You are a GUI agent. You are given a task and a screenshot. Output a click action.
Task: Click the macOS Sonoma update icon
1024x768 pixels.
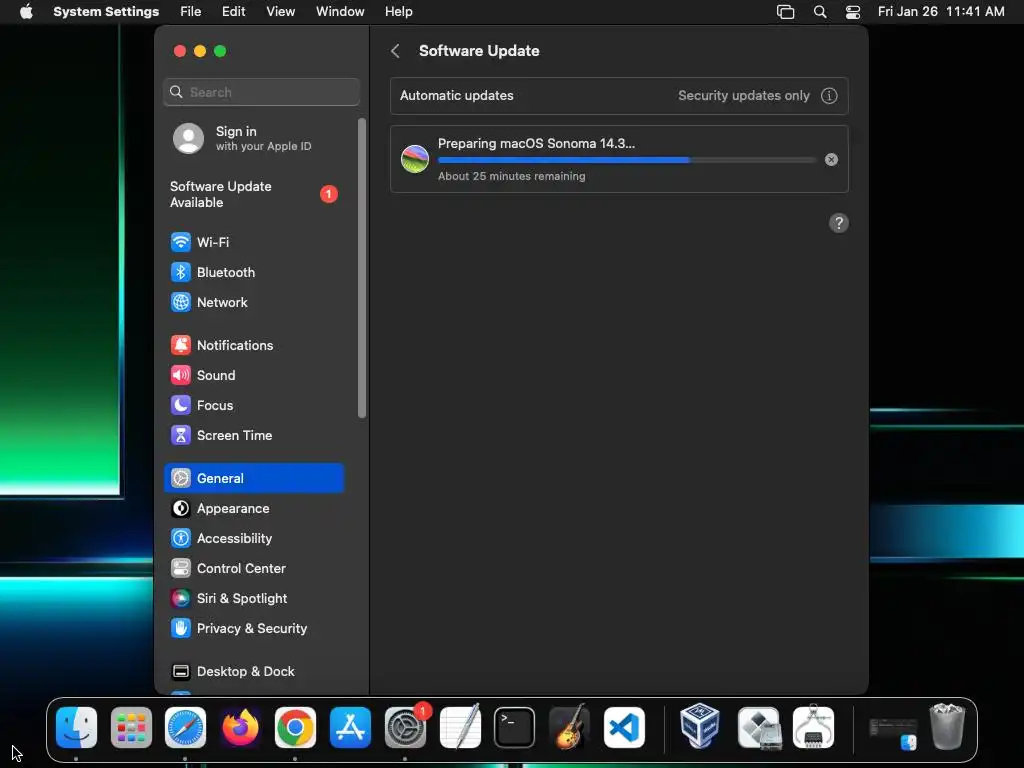pyautogui.click(x=415, y=159)
